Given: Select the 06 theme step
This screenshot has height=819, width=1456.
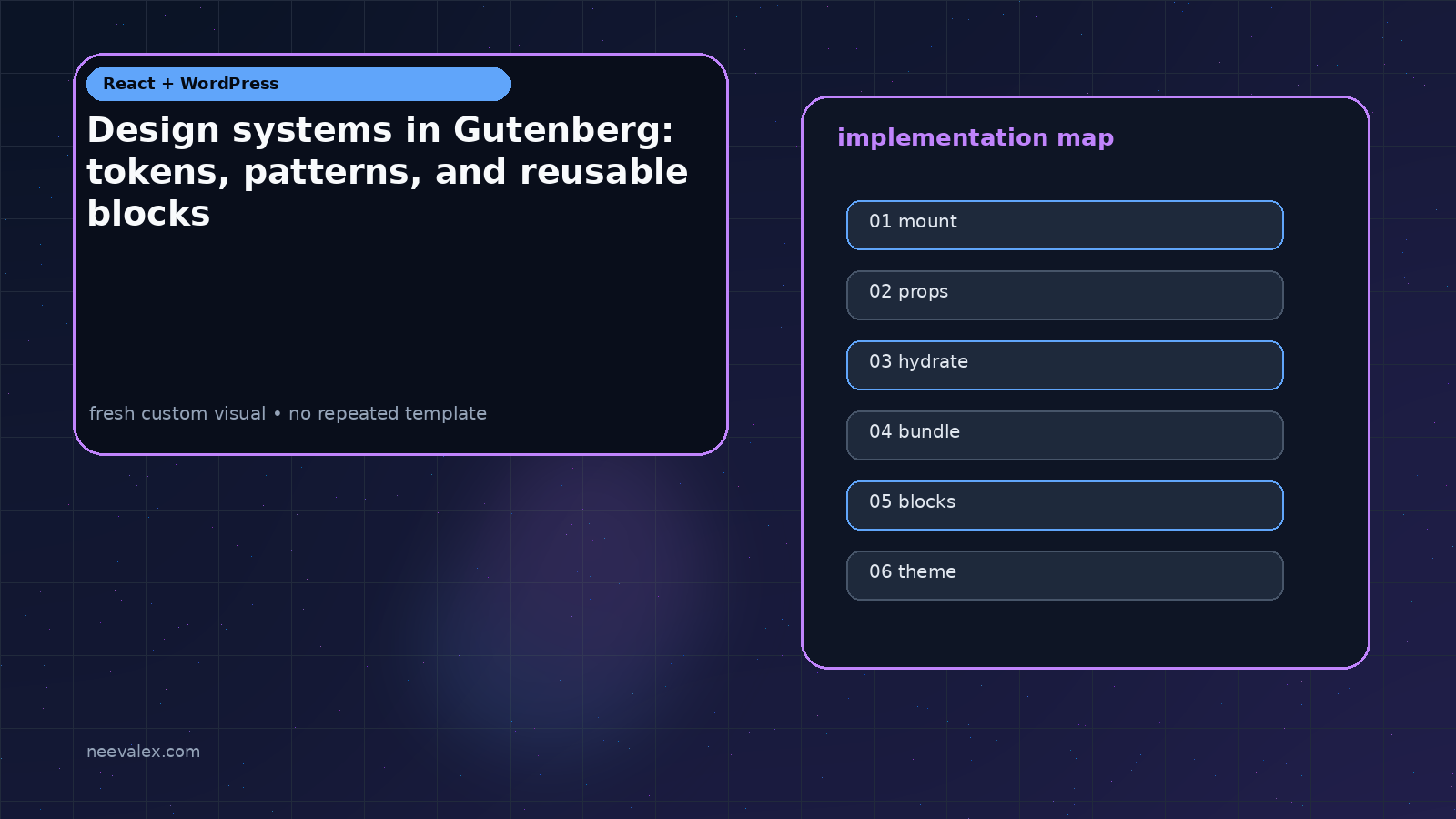Looking at the screenshot, I should pyautogui.click(x=1065, y=575).
